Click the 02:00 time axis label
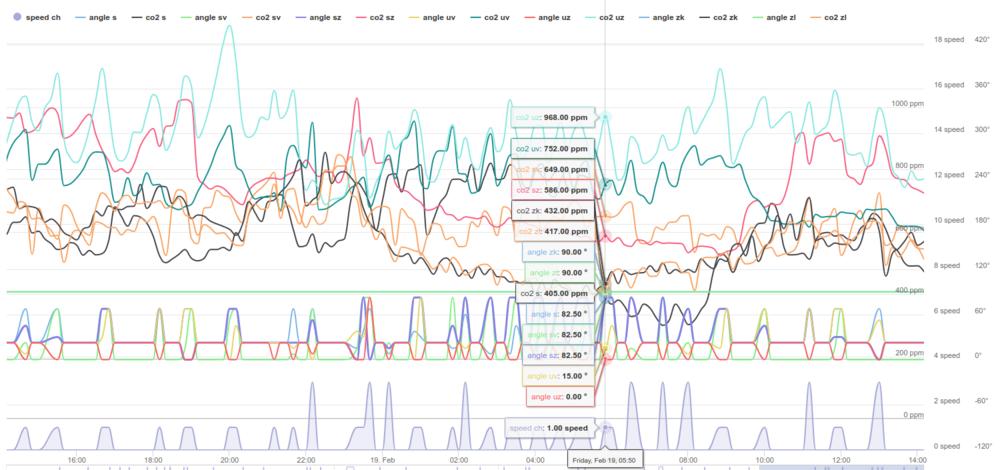1000x470 pixels. (459, 459)
